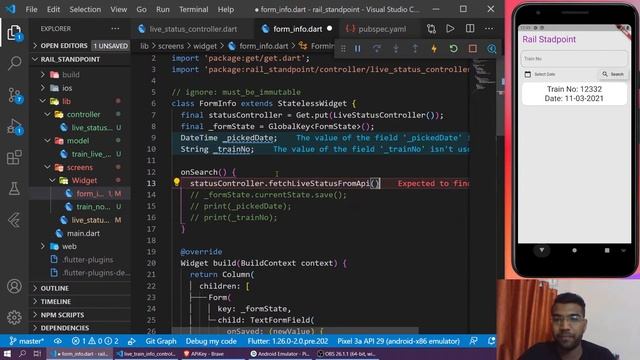Tap the Android home button in emulator

[x=574, y=250]
